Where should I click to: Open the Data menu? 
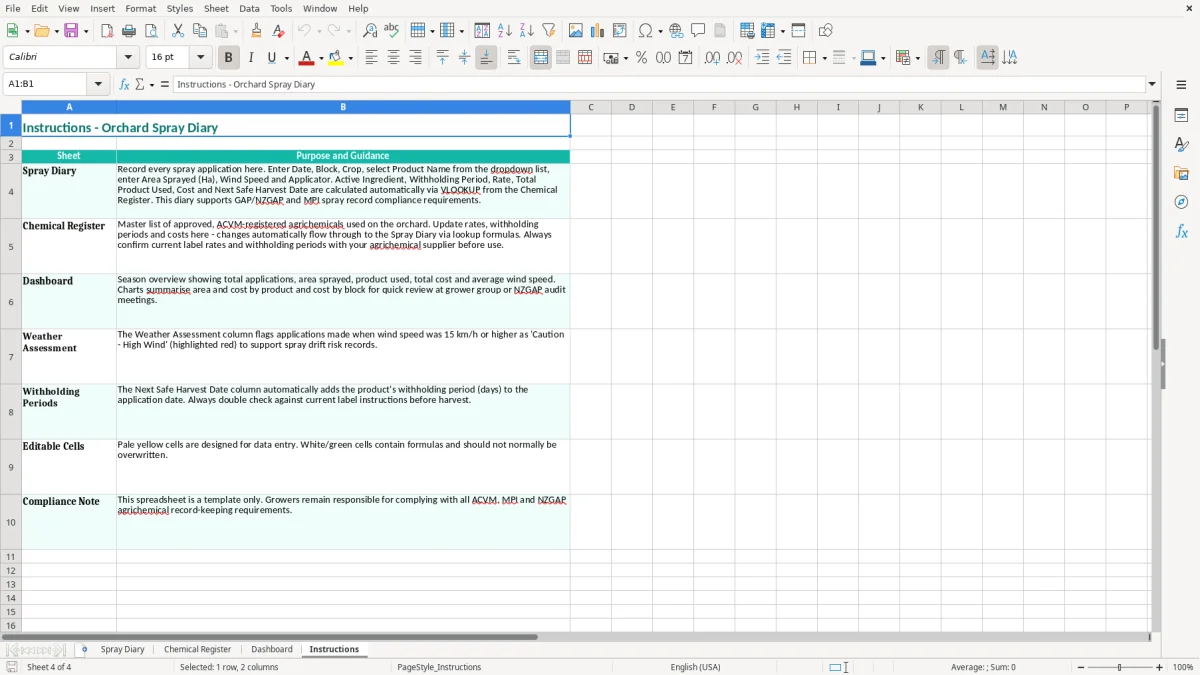click(x=249, y=8)
